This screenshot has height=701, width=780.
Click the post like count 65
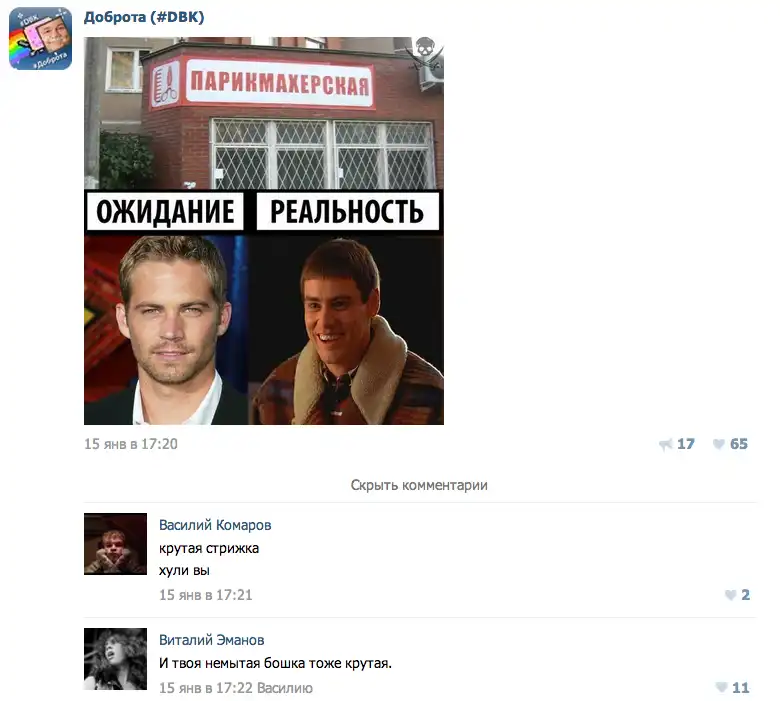pyautogui.click(x=739, y=444)
